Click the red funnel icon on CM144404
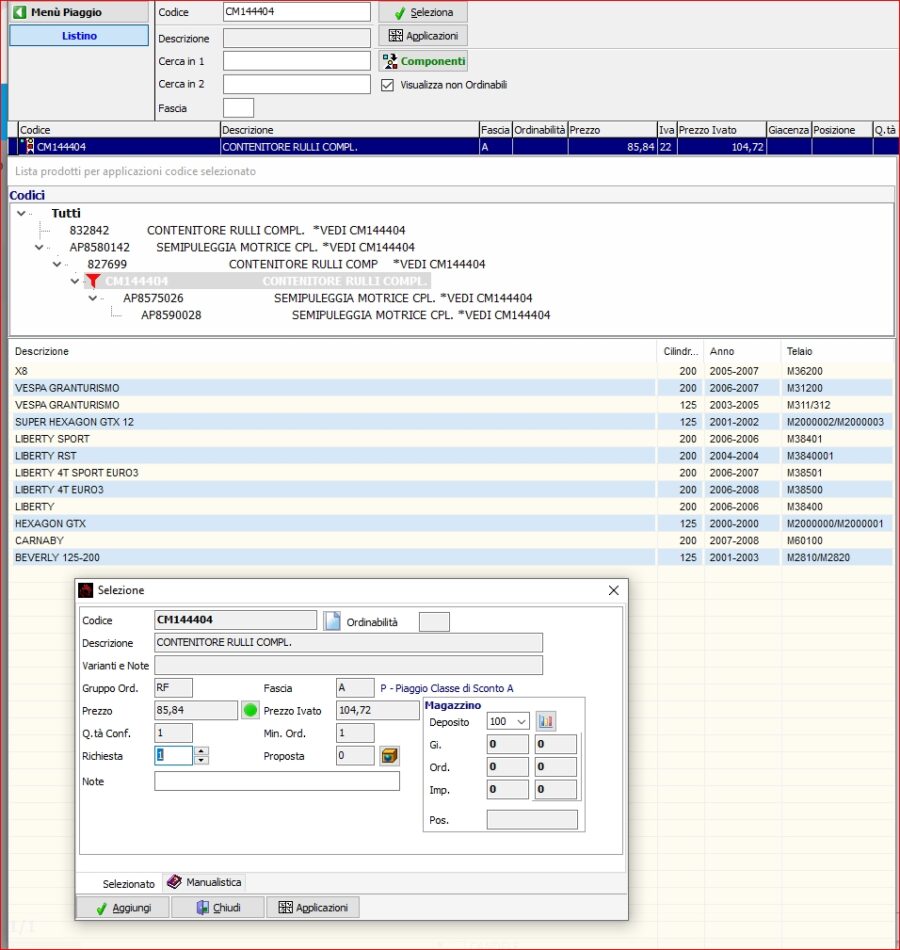The width and height of the screenshot is (900, 950). point(93,282)
